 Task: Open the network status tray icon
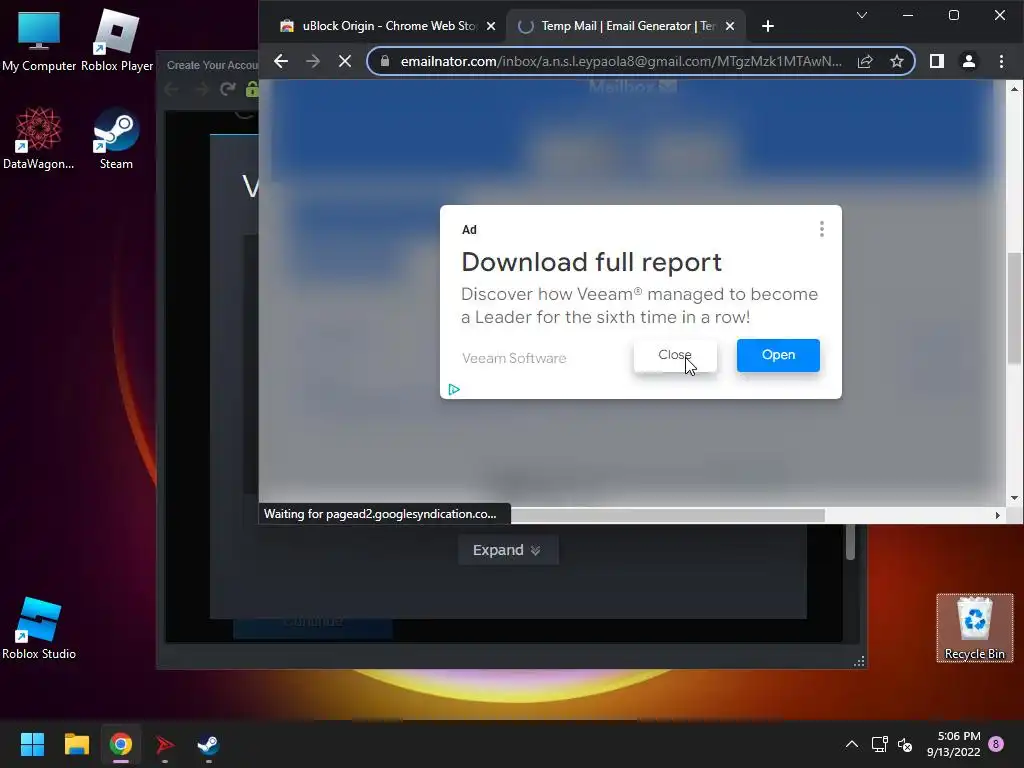pyautogui.click(x=879, y=744)
